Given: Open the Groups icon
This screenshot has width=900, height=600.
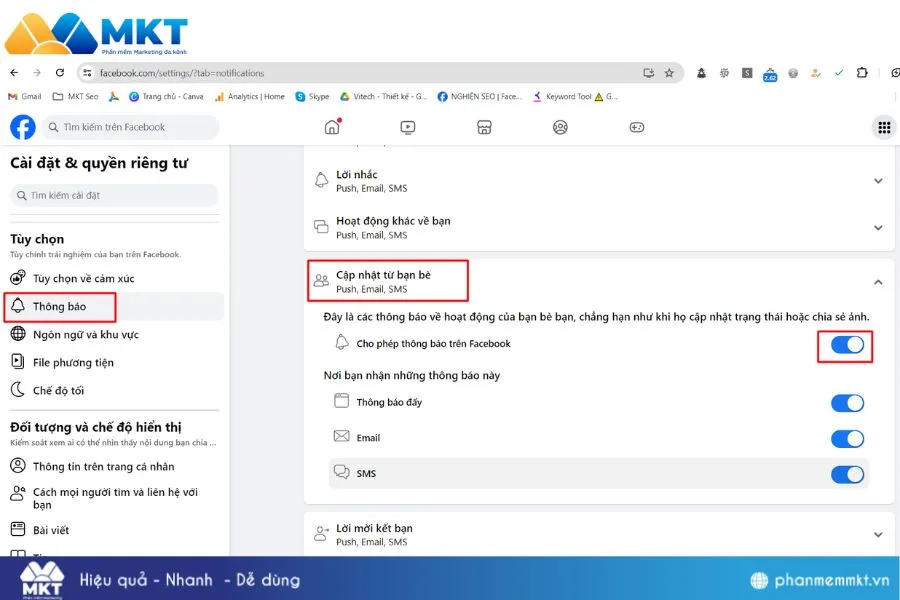Looking at the screenshot, I should 560,127.
